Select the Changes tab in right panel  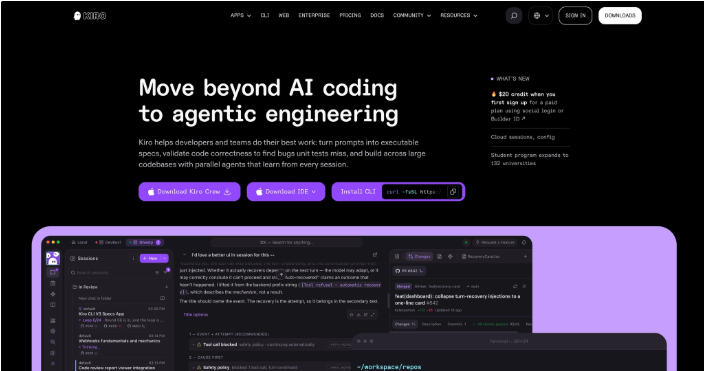coord(419,256)
